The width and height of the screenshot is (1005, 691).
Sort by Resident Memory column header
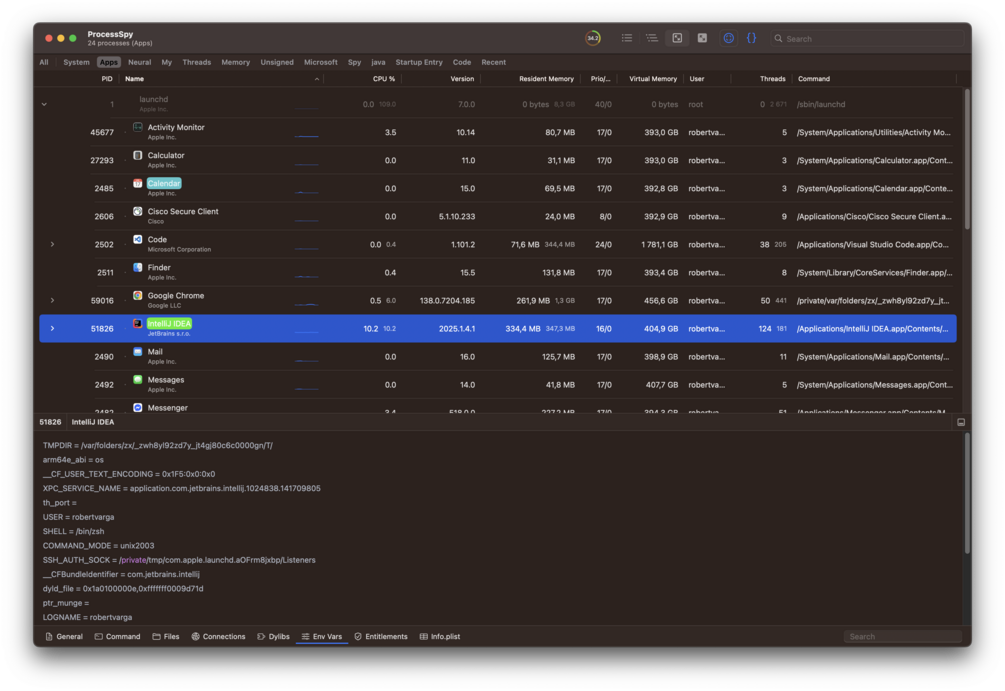[x=546, y=79]
